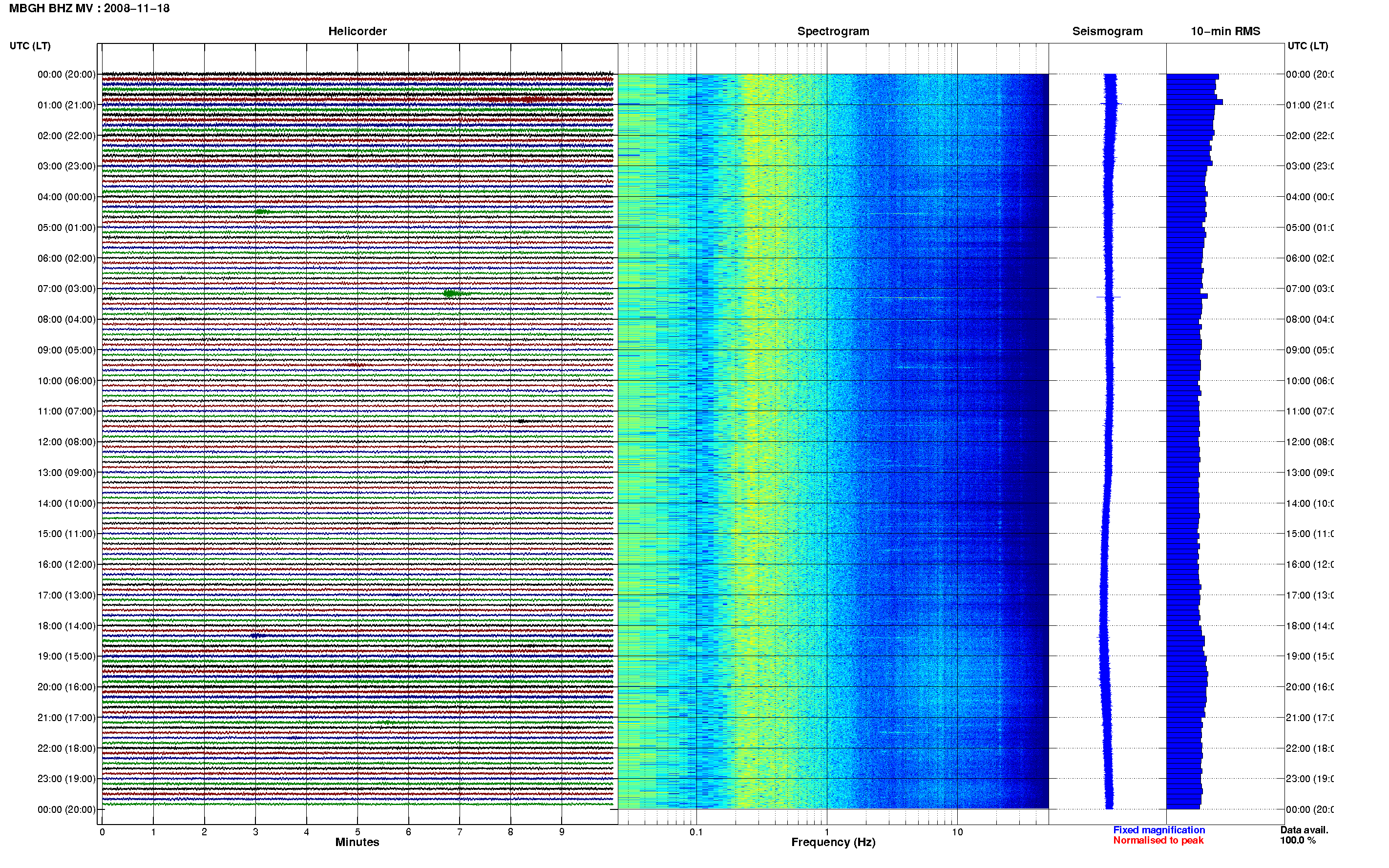The image size is (1389, 868).
Task: Click the tallest RMS bar near 01:00
Action: pos(1194,102)
